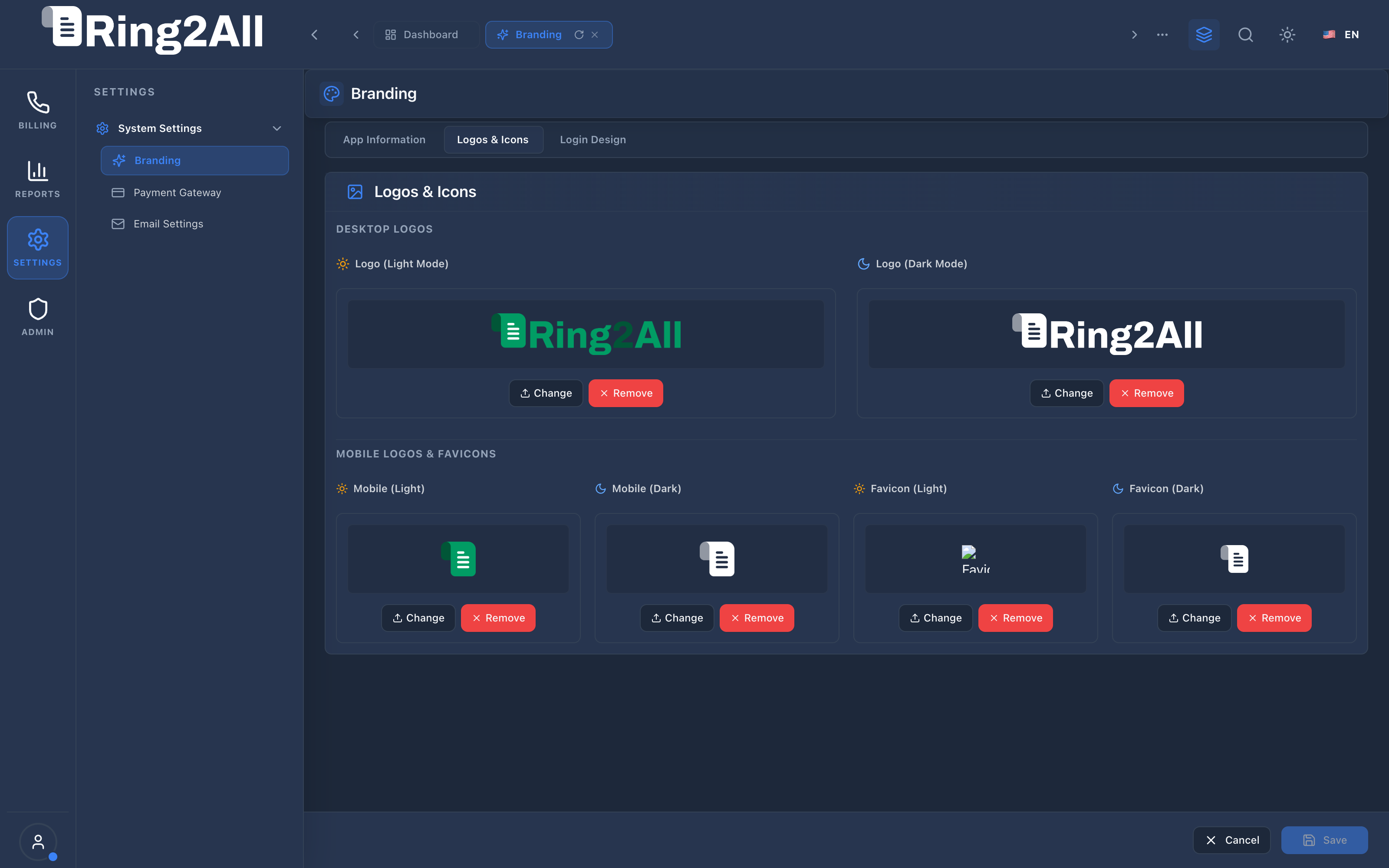Toggle light theme with sun icon
Viewport: 1389px width, 868px height.
tap(1287, 34)
